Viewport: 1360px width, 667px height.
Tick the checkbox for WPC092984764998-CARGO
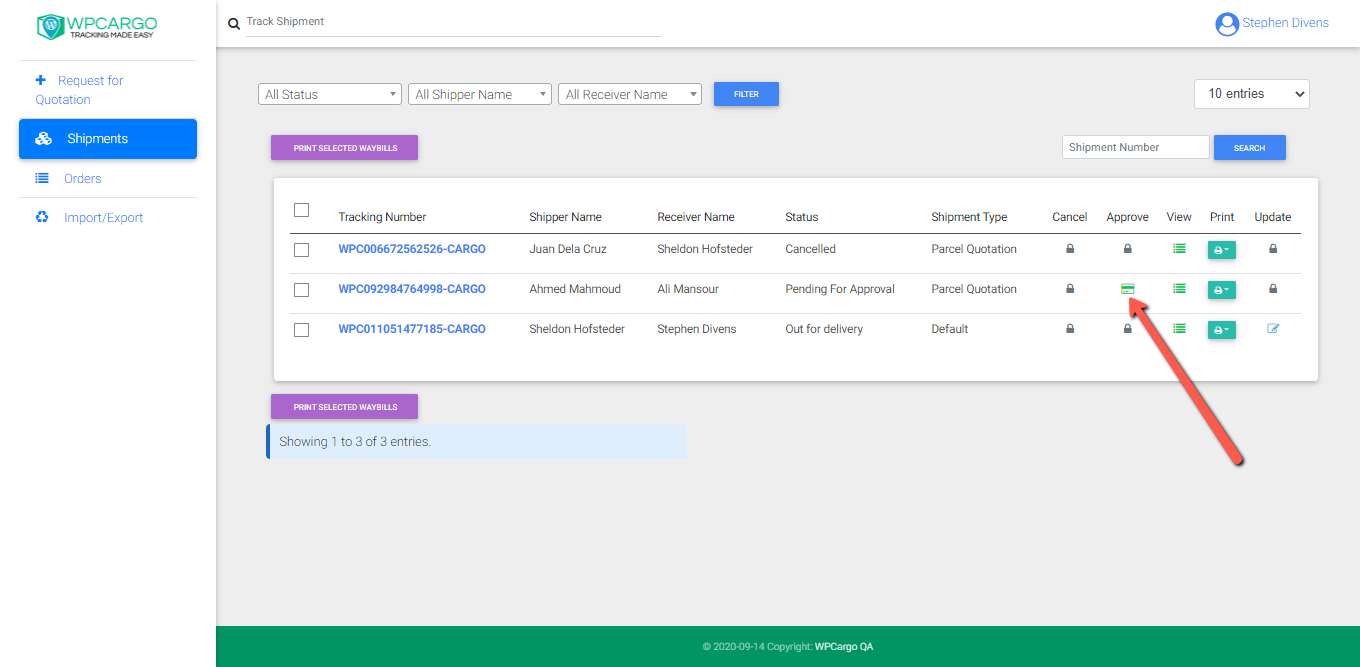click(x=301, y=290)
